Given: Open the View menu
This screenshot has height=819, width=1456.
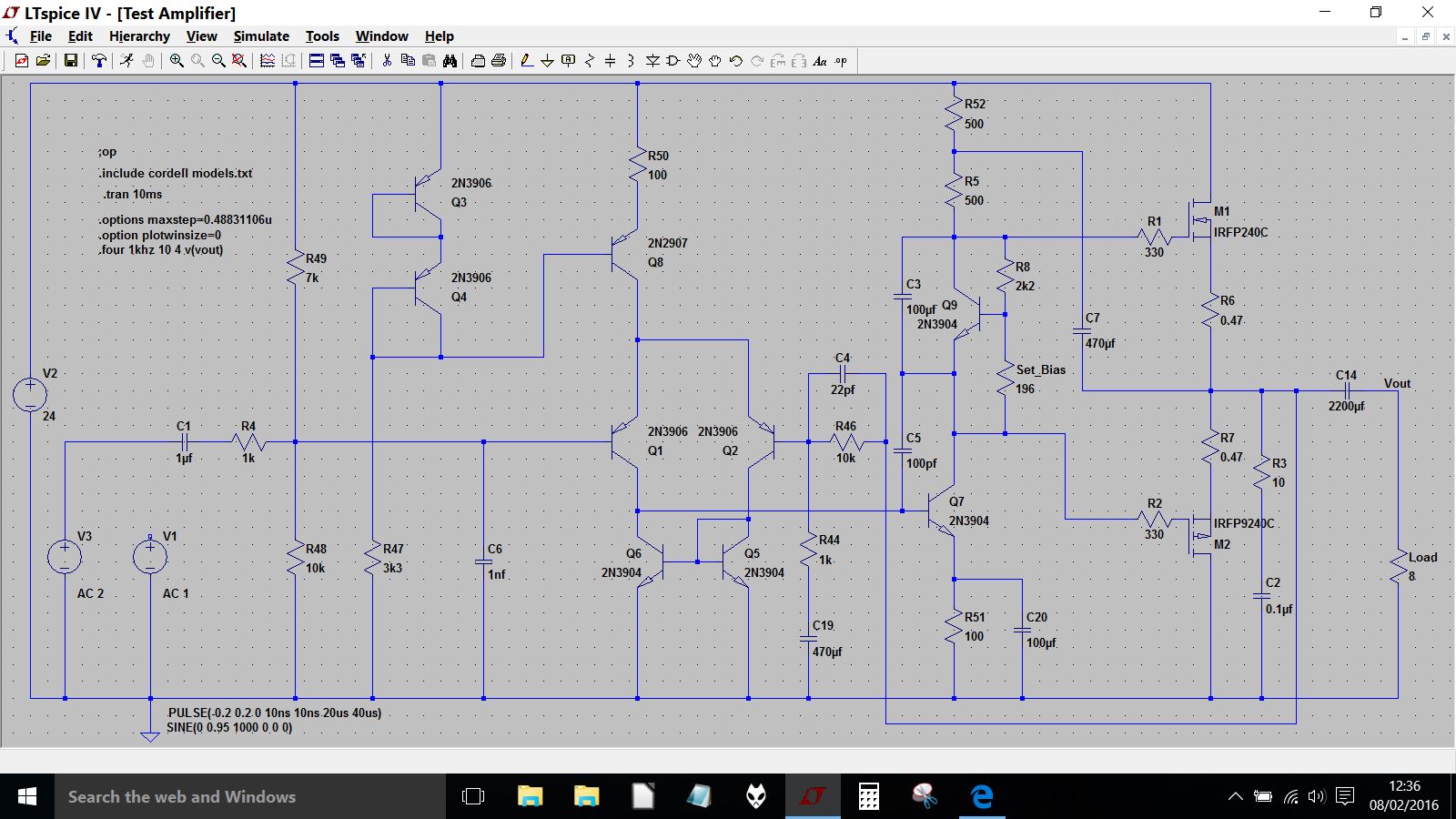Looking at the screenshot, I should click(201, 36).
